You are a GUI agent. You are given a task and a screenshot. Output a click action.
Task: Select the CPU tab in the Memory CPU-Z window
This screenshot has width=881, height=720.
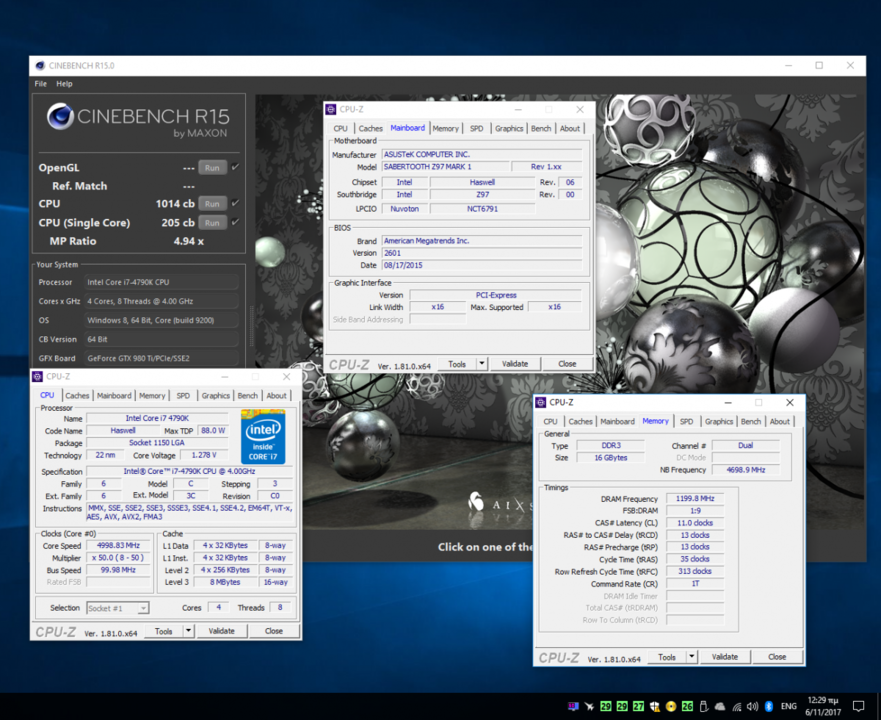[x=551, y=422]
